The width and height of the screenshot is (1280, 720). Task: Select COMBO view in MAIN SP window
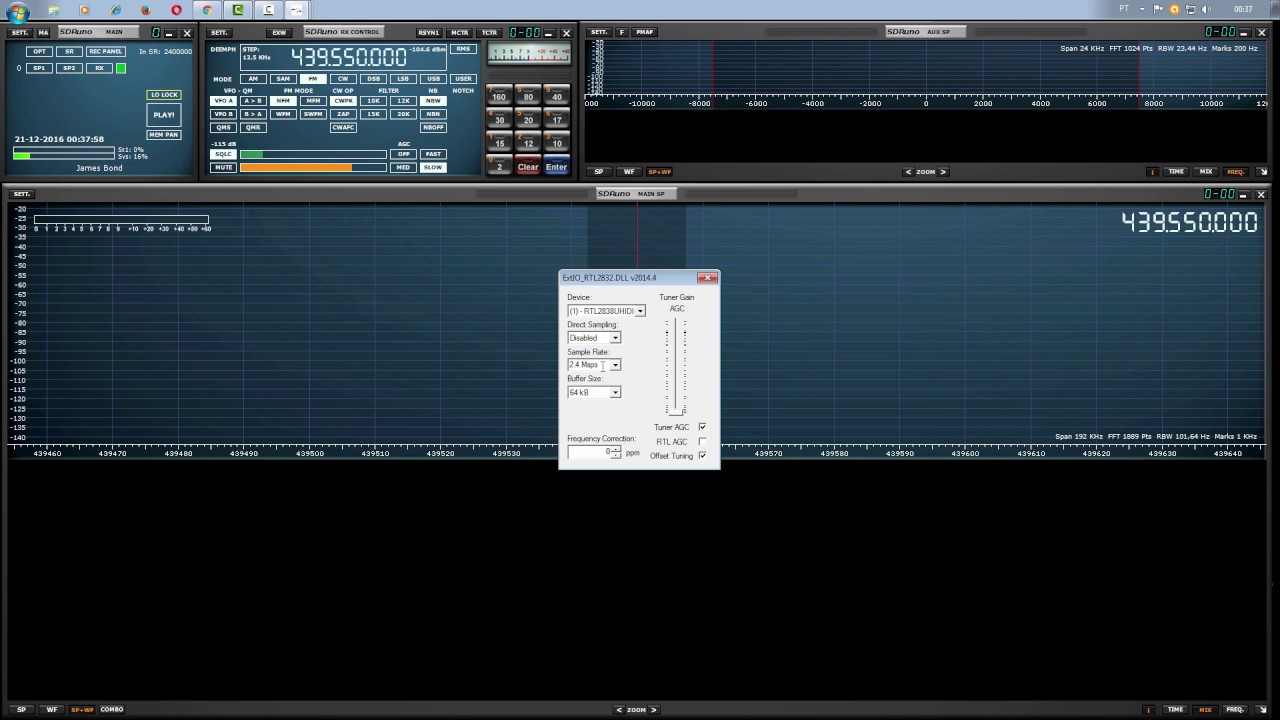coord(112,709)
